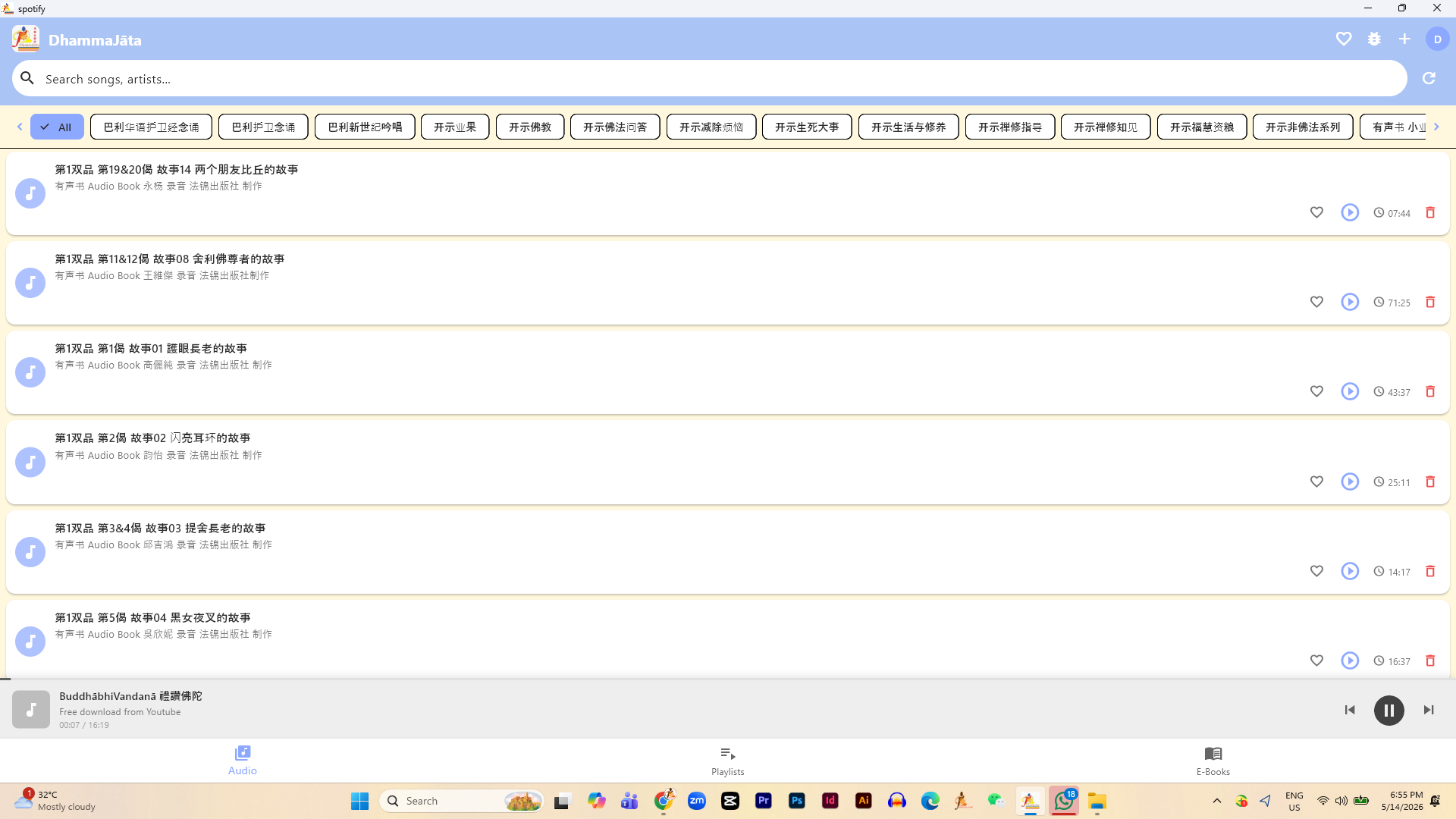Deselect the All filter chip
The image size is (1456, 819).
point(57,127)
